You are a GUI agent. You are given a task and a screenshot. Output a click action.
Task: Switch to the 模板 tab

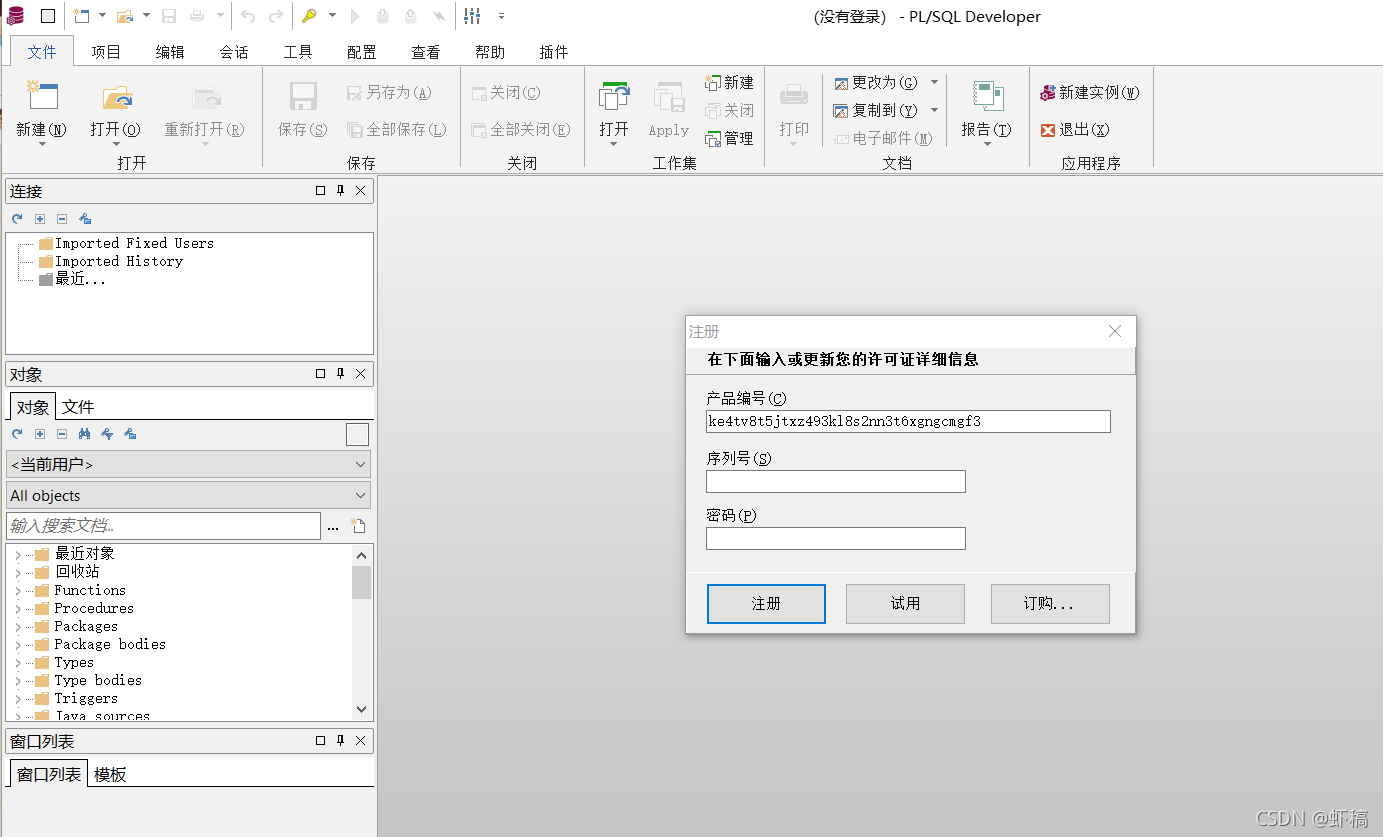[x=110, y=773]
